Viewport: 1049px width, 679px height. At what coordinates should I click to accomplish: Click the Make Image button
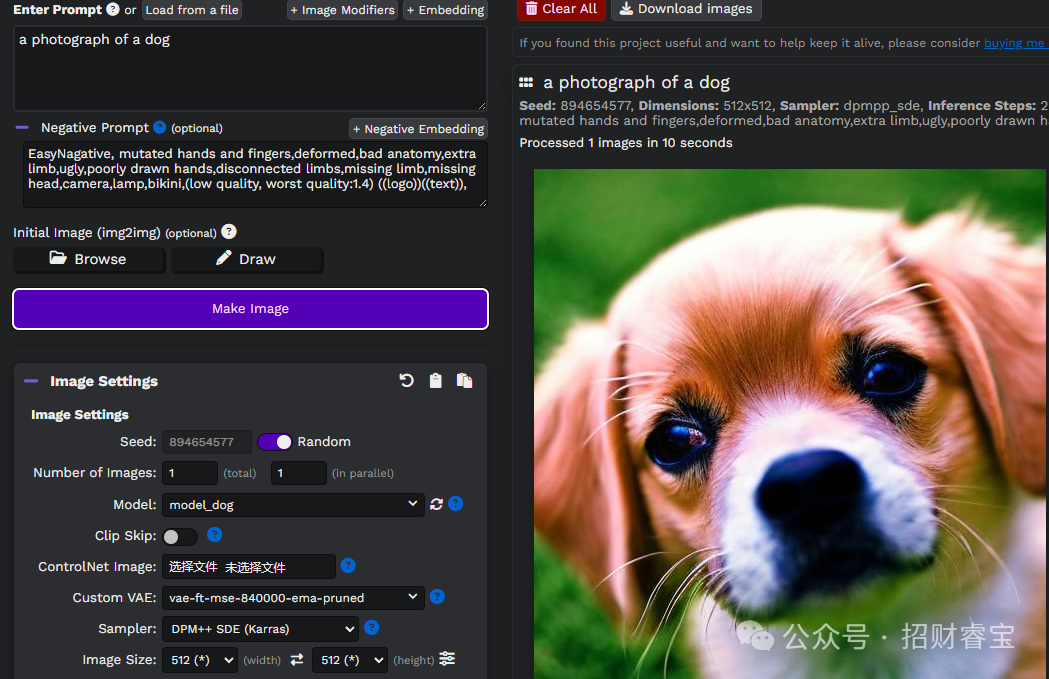click(x=250, y=308)
